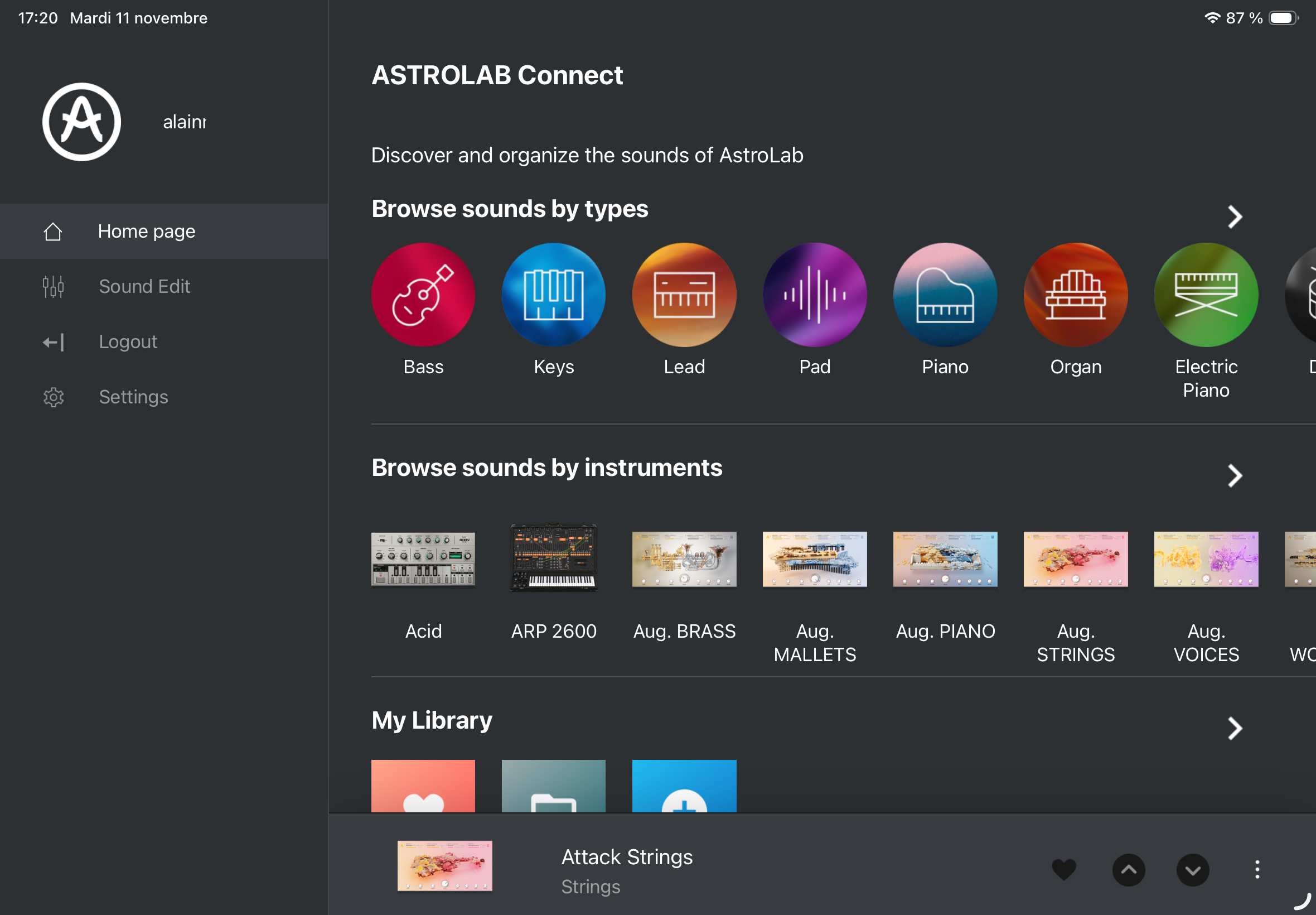Expand the My Library section
Viewport: 1316px width, 915px height.
click(x=1235, y=729)
